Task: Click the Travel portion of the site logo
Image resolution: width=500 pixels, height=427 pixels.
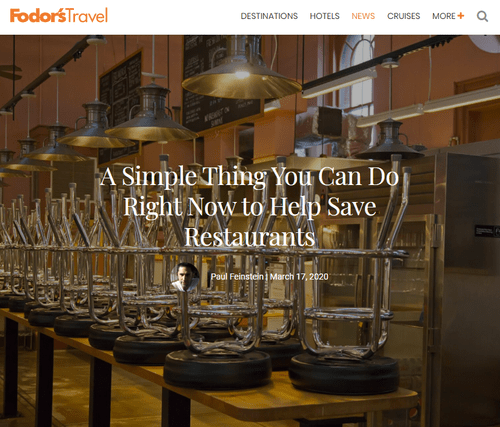Action: [x=87, y=15]
